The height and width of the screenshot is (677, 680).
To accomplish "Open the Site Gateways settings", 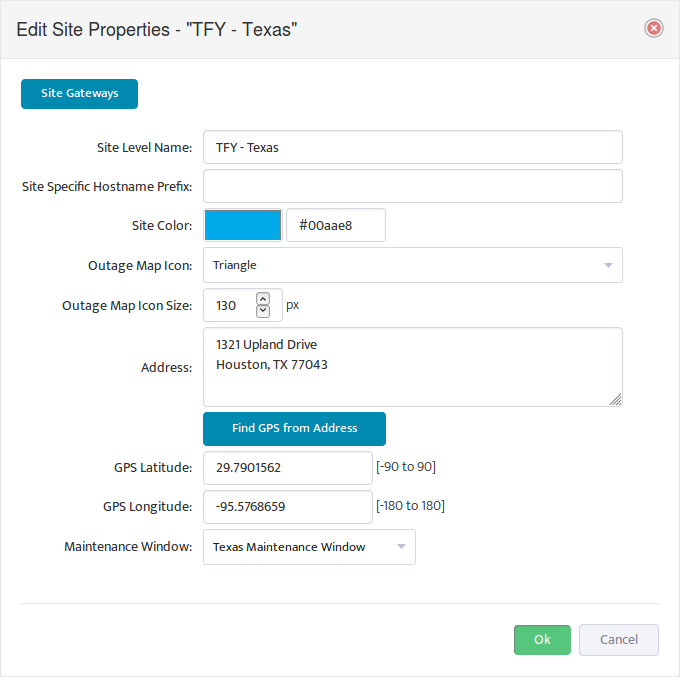I will [x=79, y=94].
